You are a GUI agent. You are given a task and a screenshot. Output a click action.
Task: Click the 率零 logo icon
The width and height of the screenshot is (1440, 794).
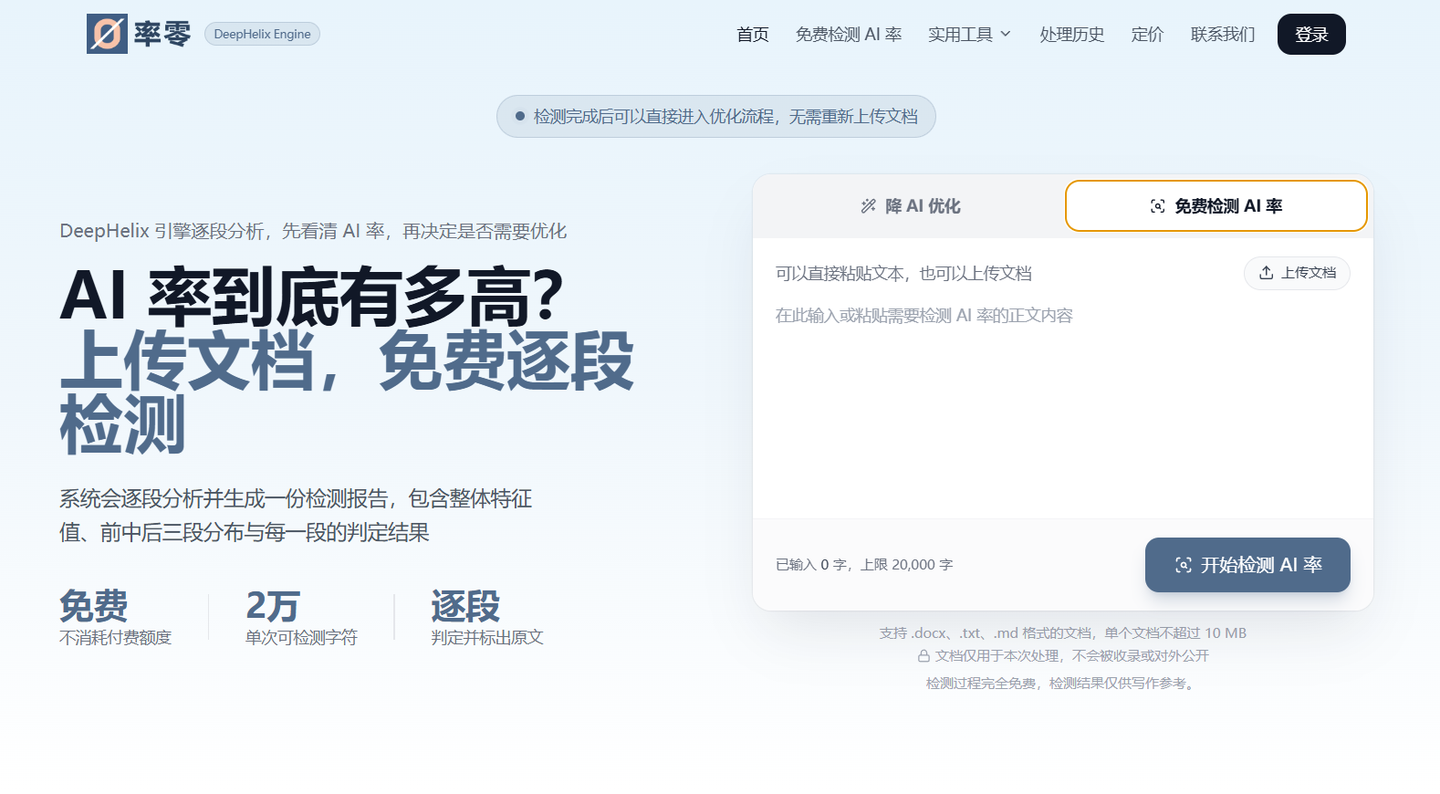pos(107,34)
